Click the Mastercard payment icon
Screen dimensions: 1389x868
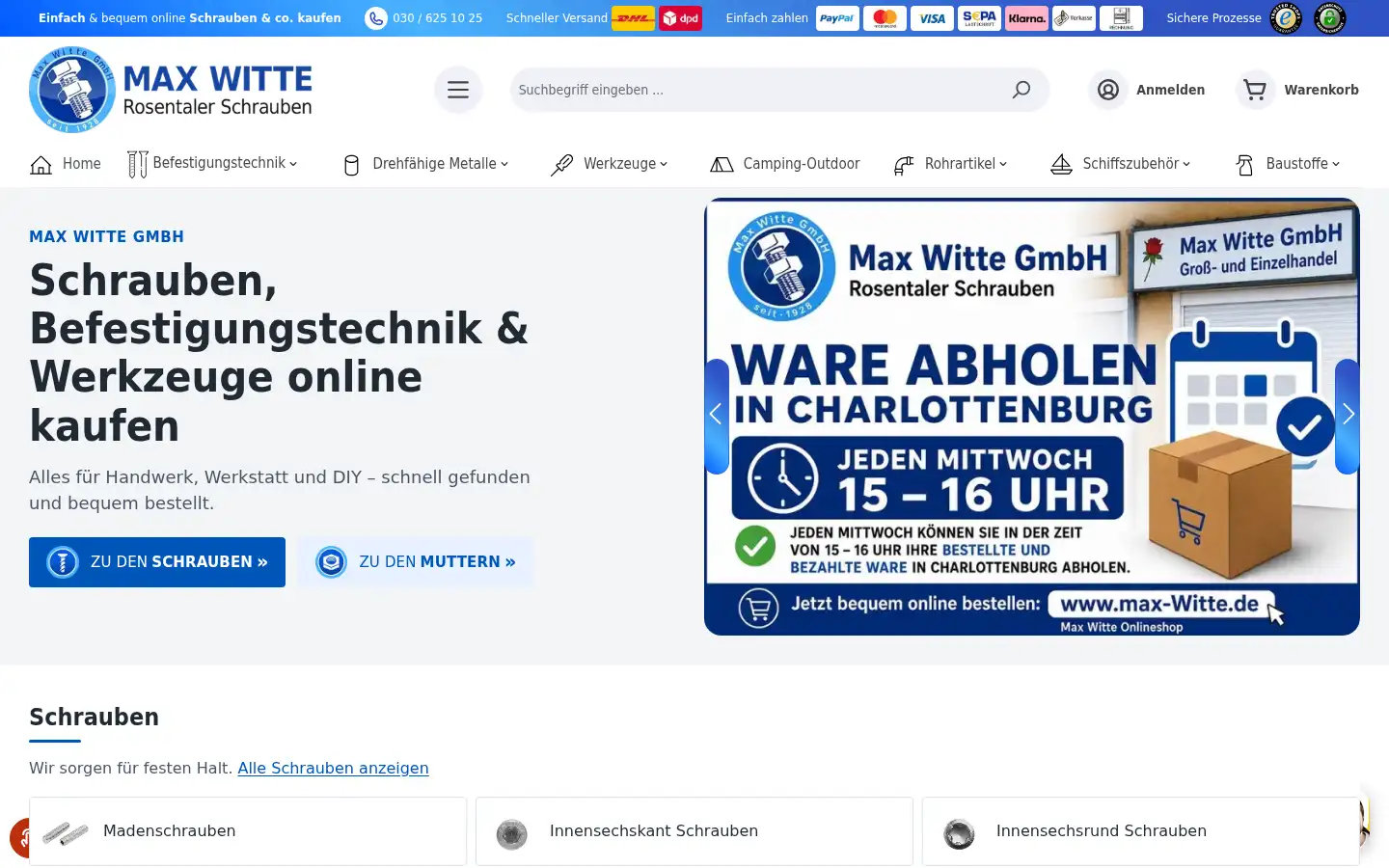885,18
